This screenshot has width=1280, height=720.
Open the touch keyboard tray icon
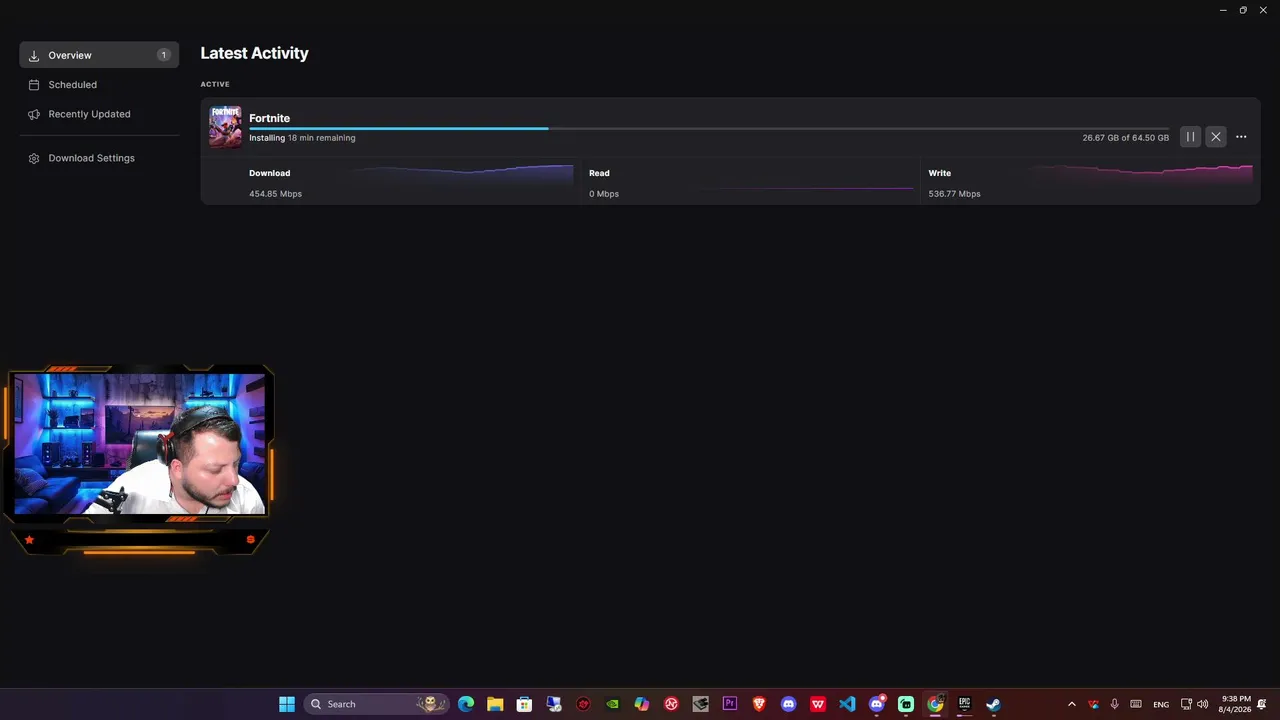tap(1136, 704)
